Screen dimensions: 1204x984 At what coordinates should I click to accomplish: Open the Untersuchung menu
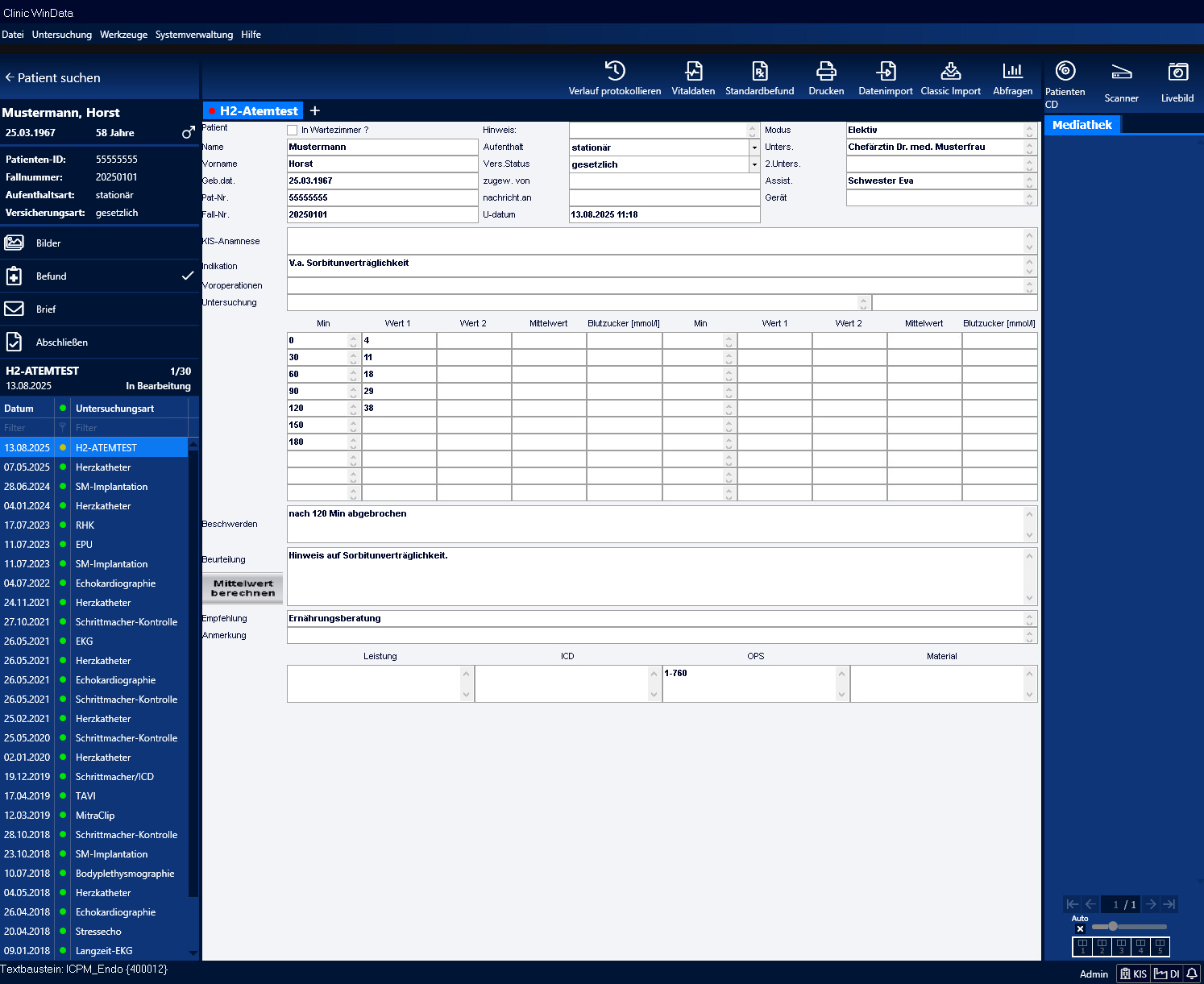(62, 35)
